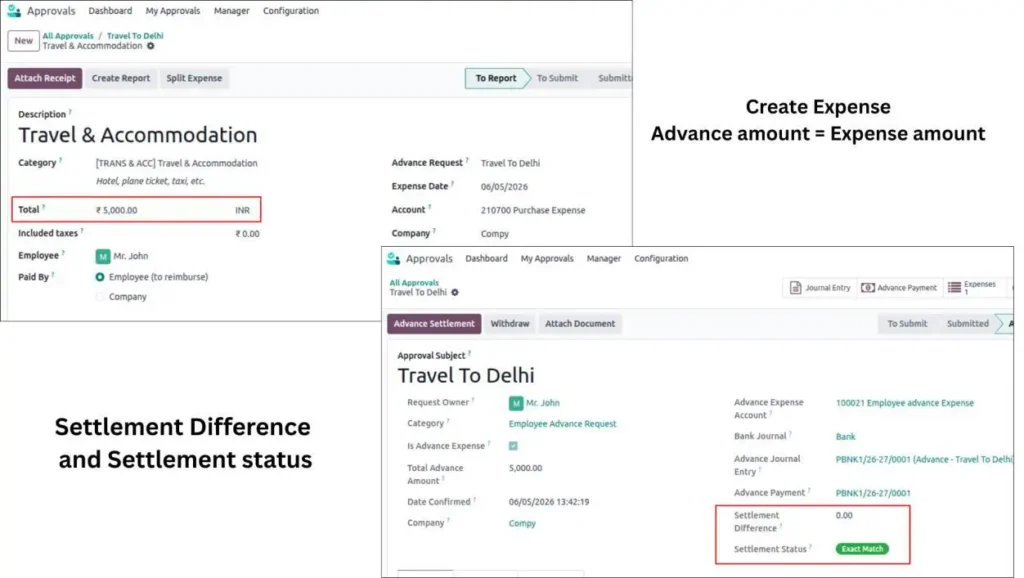The image size is (1024, 578).
Task: Click the Journal Entry smart button
Action: tap(820, 288)
